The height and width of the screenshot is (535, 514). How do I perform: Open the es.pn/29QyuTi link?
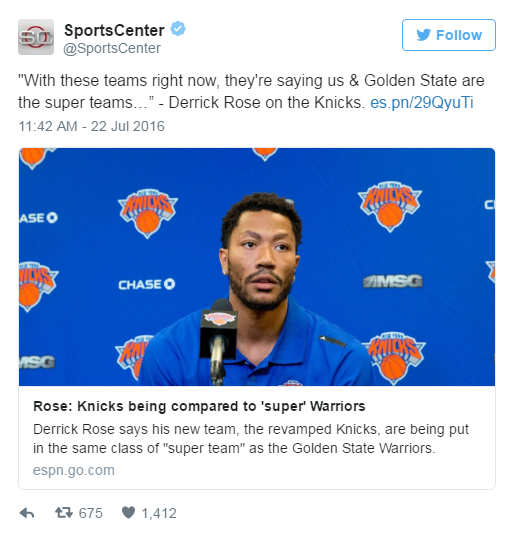[422, 102]
